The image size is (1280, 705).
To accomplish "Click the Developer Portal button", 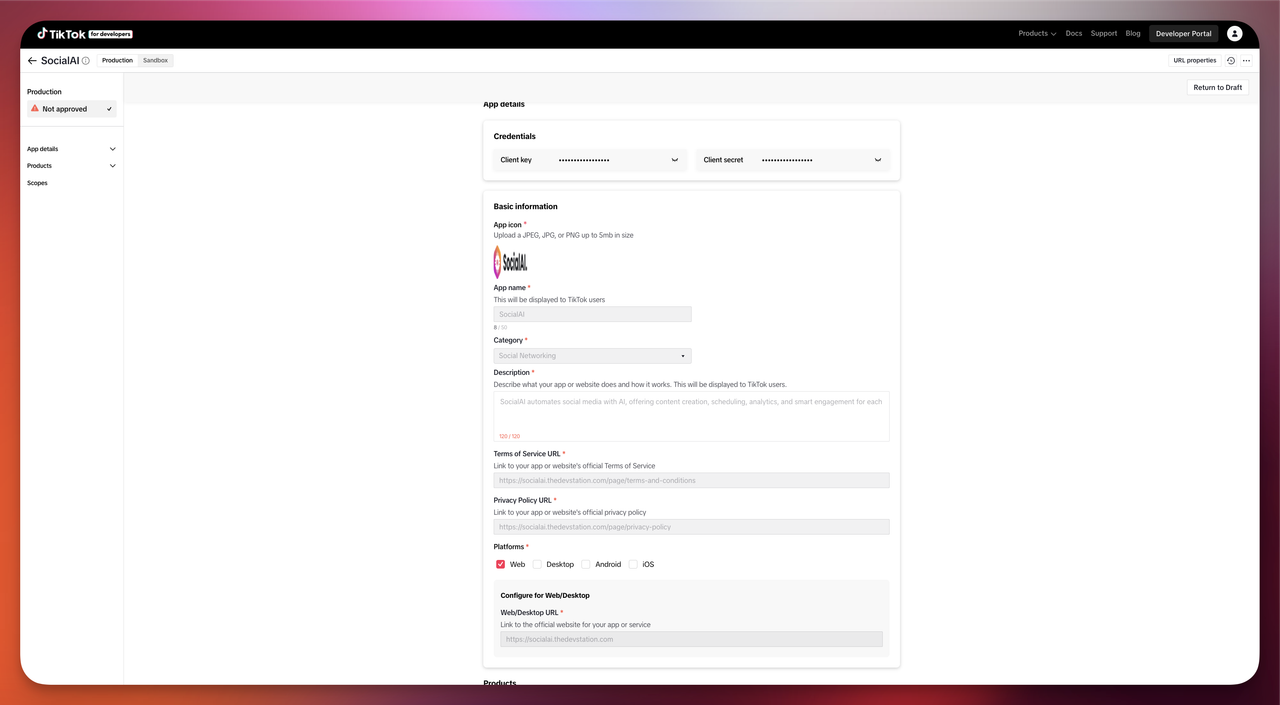I will (x=1184, y=34).
